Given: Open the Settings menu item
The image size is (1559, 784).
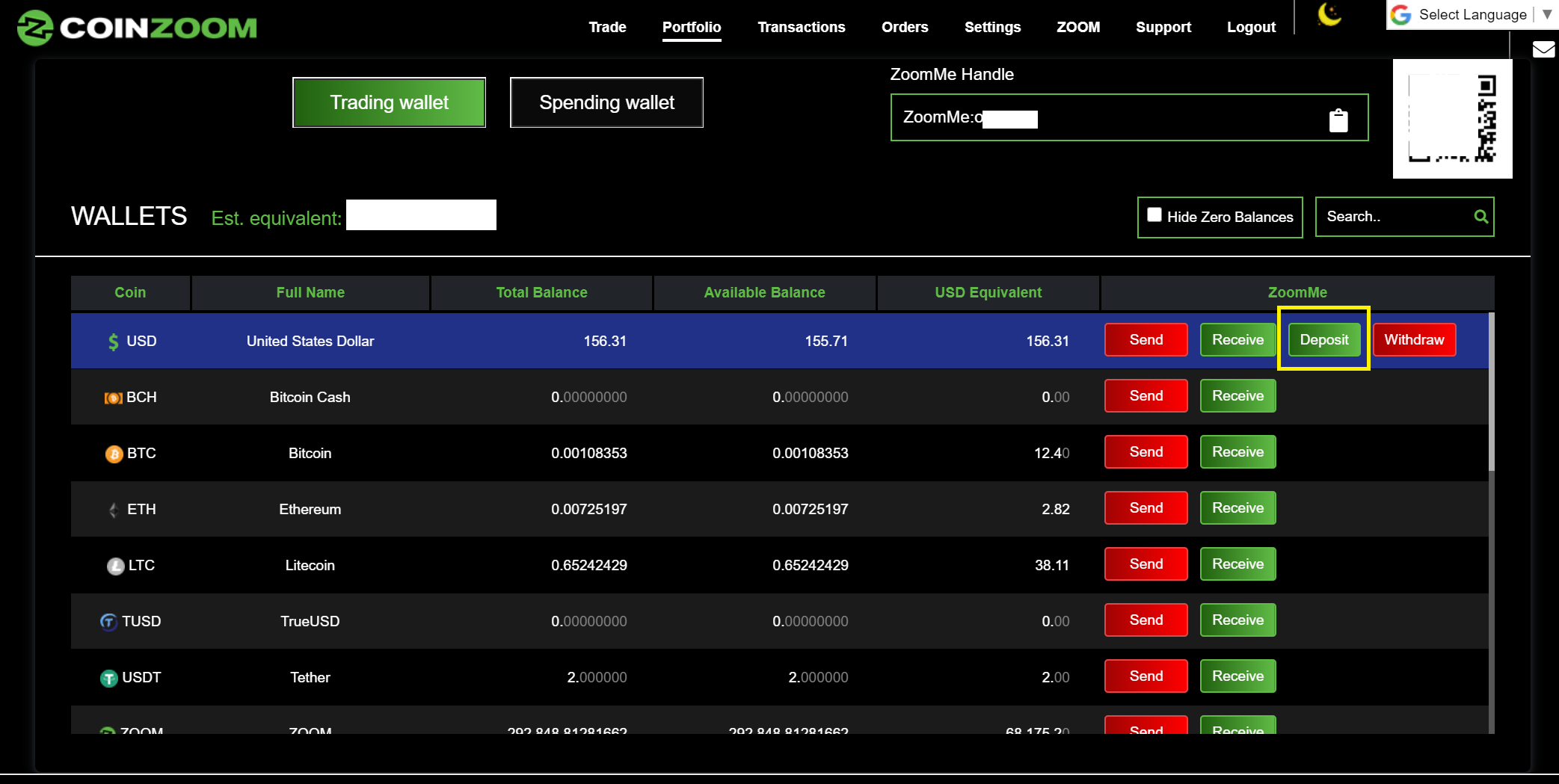Looking at the screenshot, I should point(992,27).
